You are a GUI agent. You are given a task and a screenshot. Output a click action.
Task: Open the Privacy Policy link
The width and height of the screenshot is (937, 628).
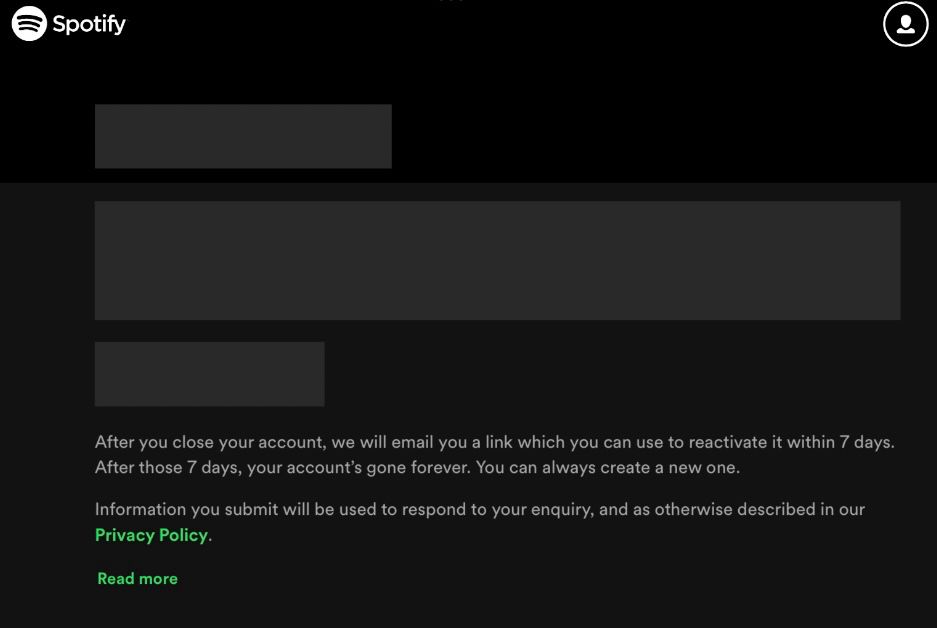[x=151, y=535]
